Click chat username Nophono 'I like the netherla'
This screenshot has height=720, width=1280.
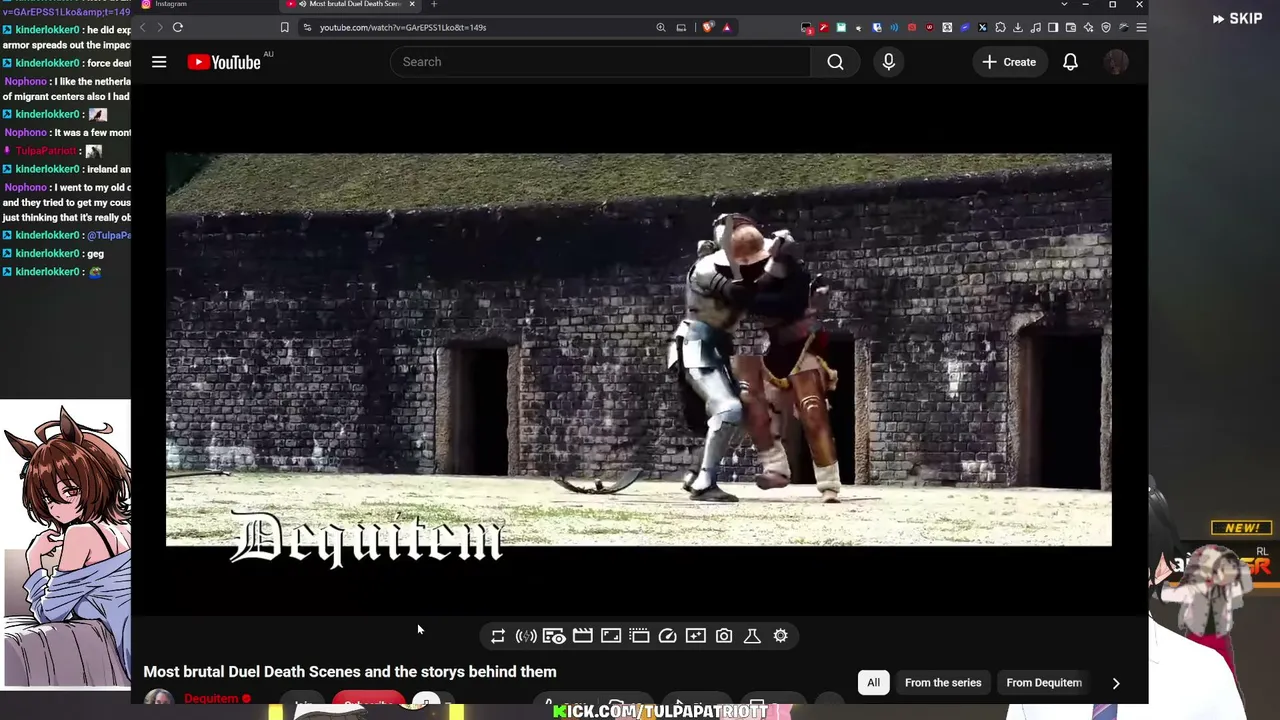[26, 82]
